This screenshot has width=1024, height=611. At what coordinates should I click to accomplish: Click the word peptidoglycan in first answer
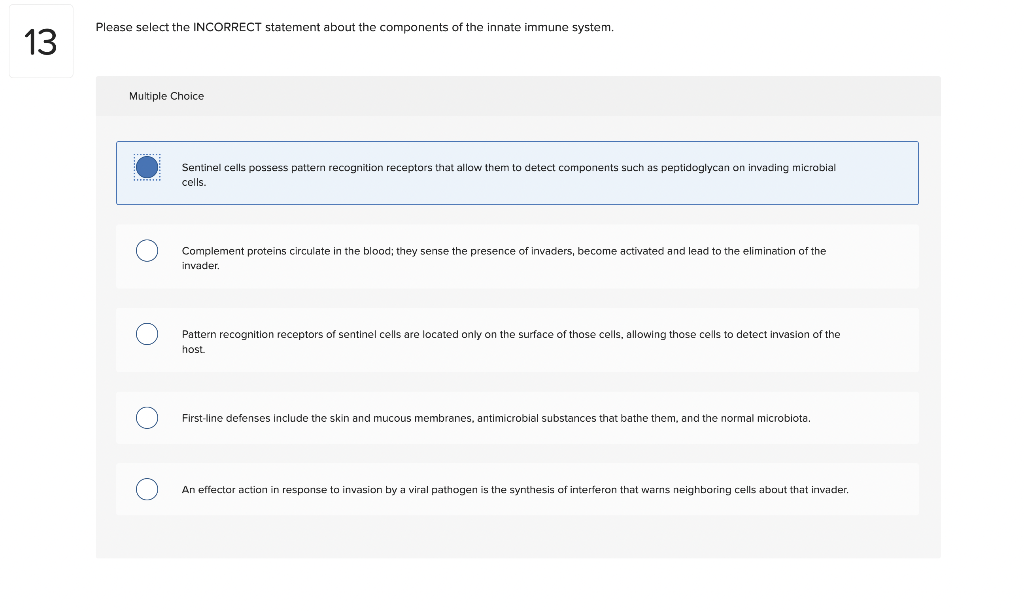tap(695, 168)
